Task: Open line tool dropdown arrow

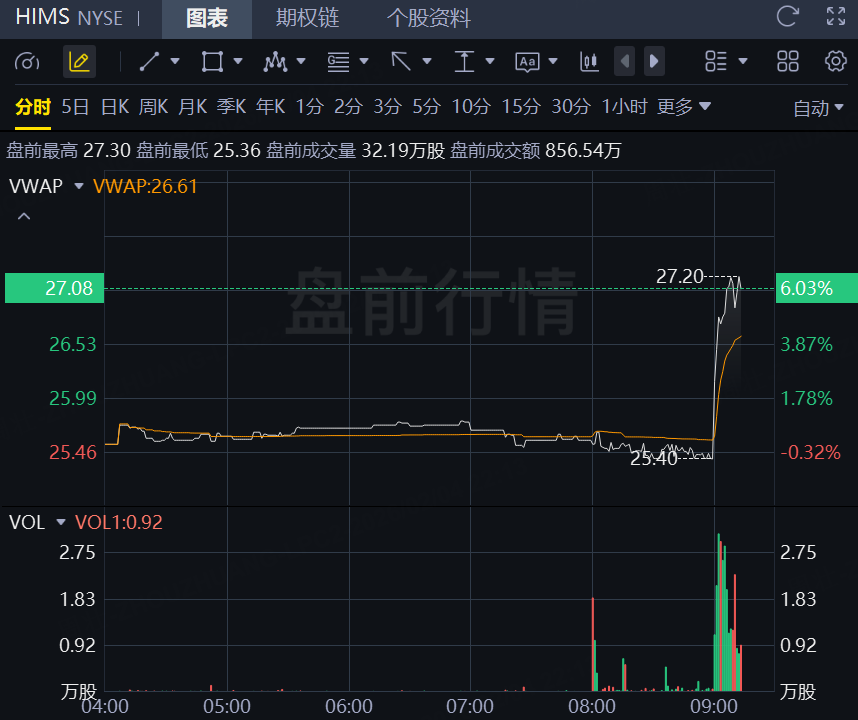Action: (x=175, y=61)
